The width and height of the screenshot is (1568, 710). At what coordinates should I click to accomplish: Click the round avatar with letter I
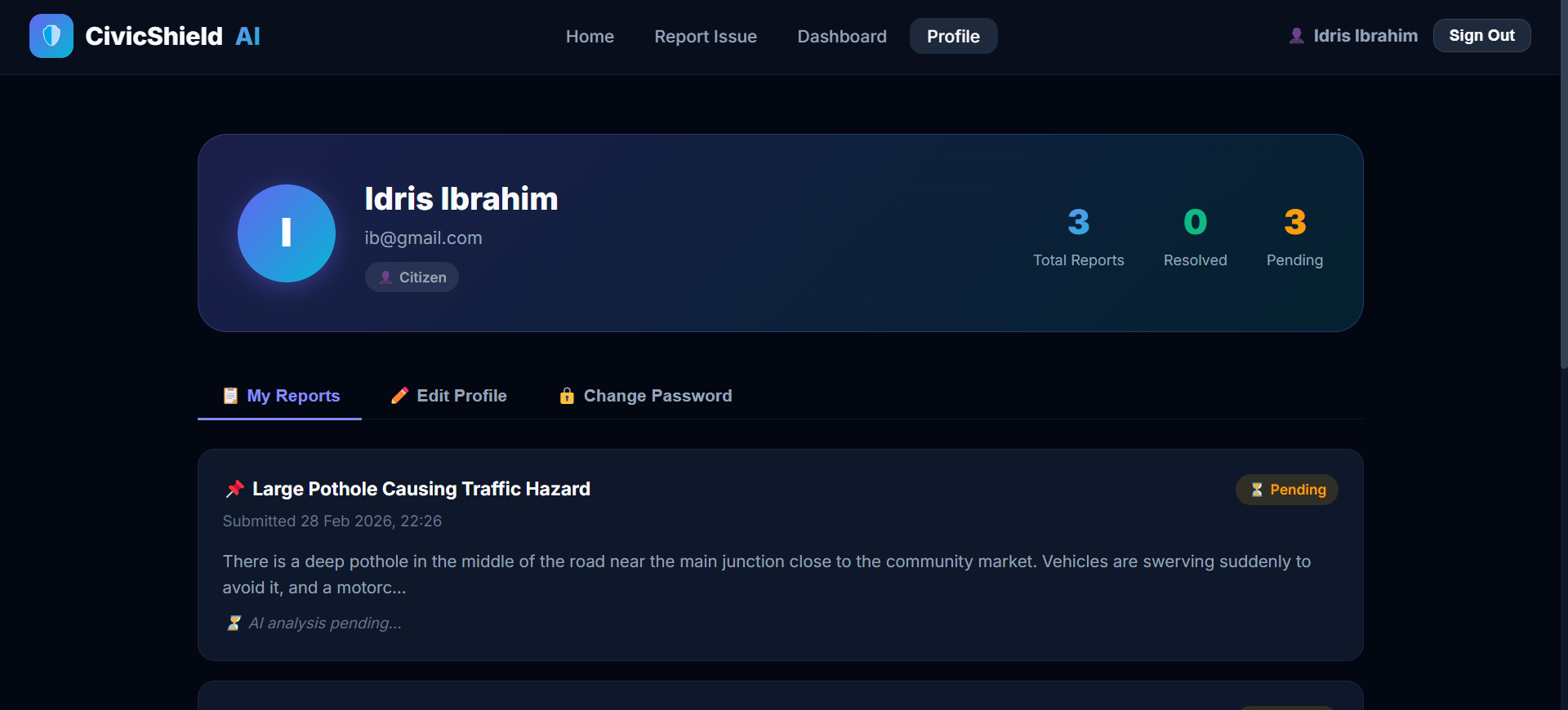[287, 233]
